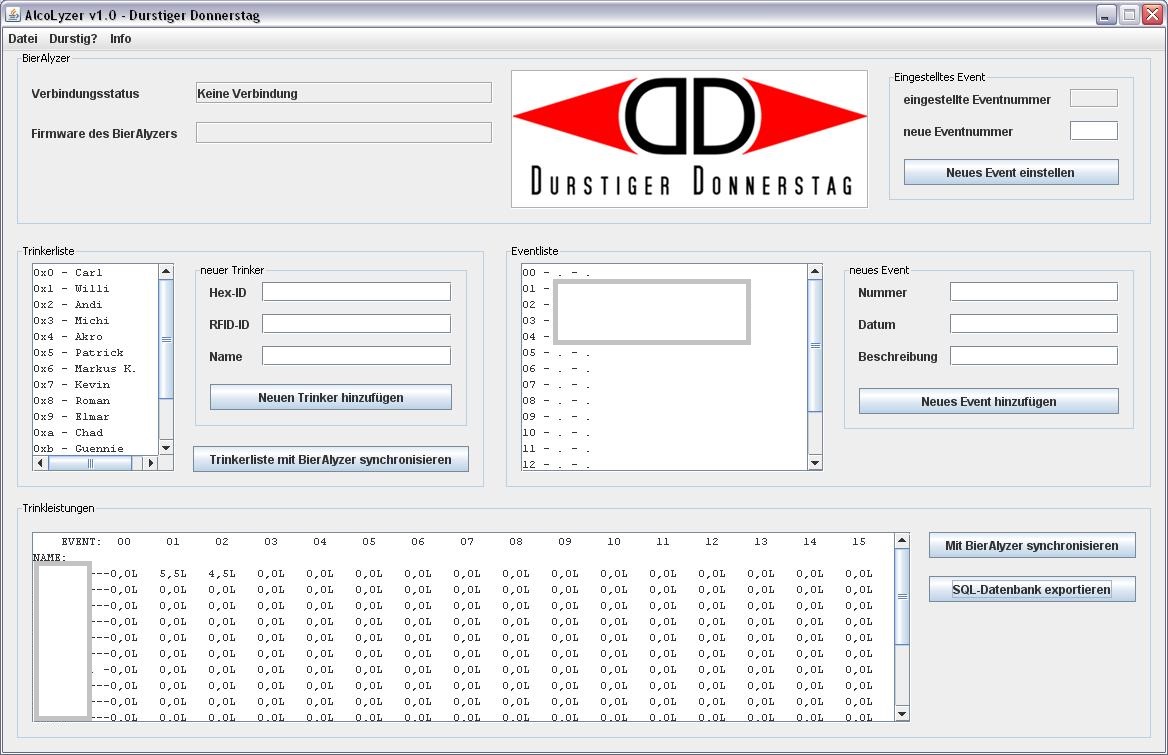The height and width of the screenshot is (755, 1168).
Task: Open the Durstig? menu
Action: click(73, 39)
